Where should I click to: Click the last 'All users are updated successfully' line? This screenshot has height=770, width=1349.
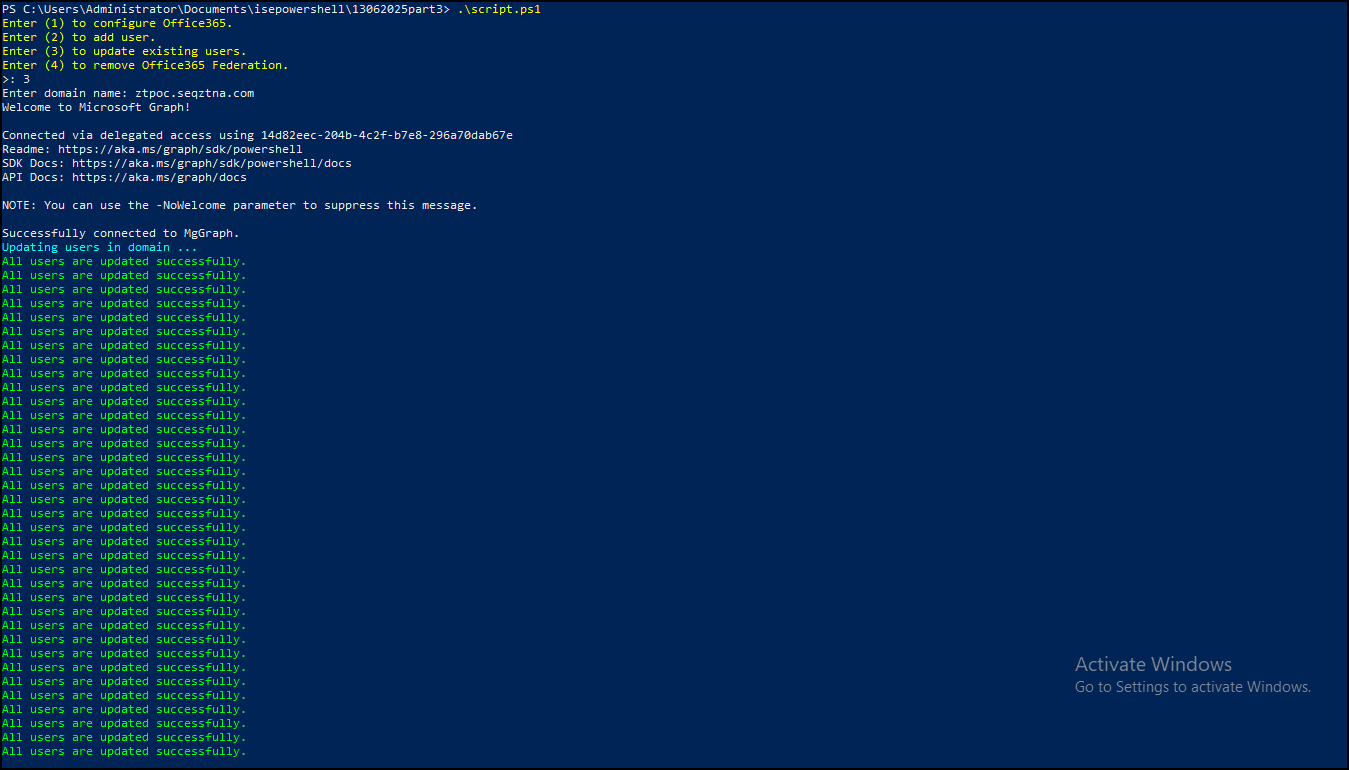click(124, 751)
